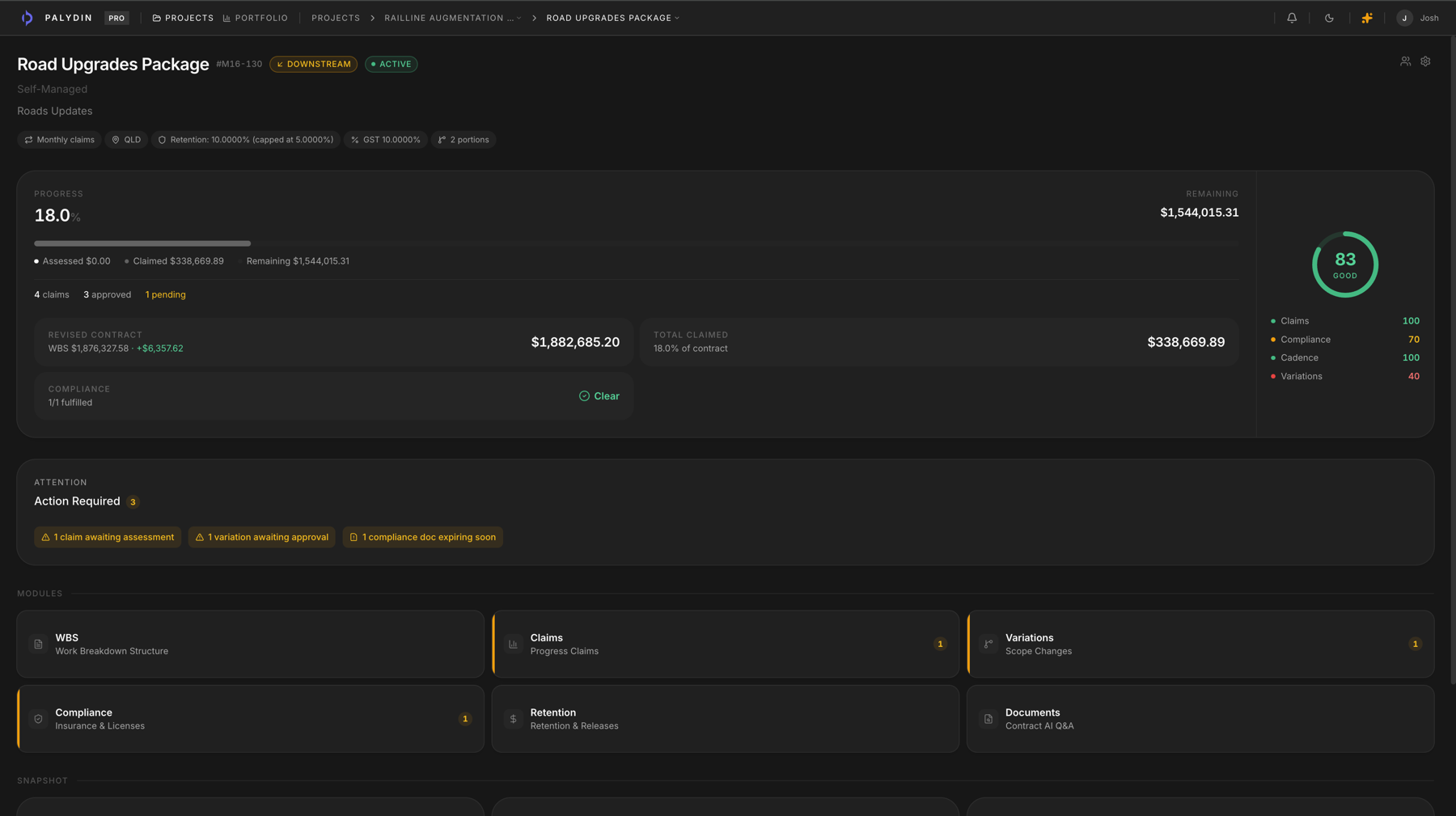Image resolution: width=1456 pixels, height=816 pixels.
Task: Open the Retention module dollar icon
Action: click(513, 718)
